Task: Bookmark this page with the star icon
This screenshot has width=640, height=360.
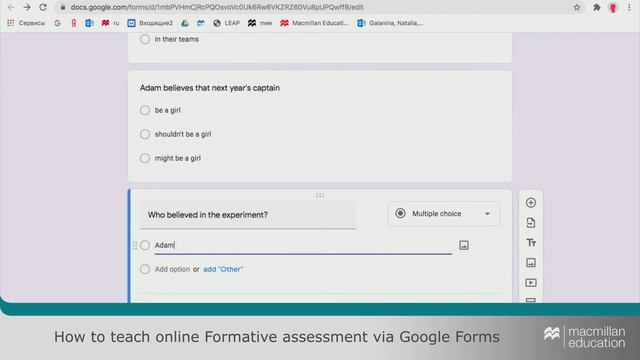Action: [577, 7]
